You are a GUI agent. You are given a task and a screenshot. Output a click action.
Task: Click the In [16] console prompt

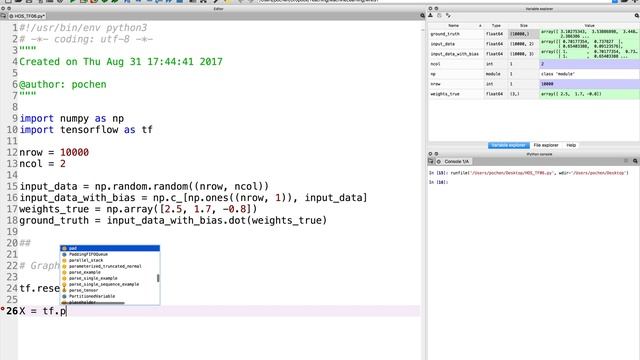pos(438,182)
